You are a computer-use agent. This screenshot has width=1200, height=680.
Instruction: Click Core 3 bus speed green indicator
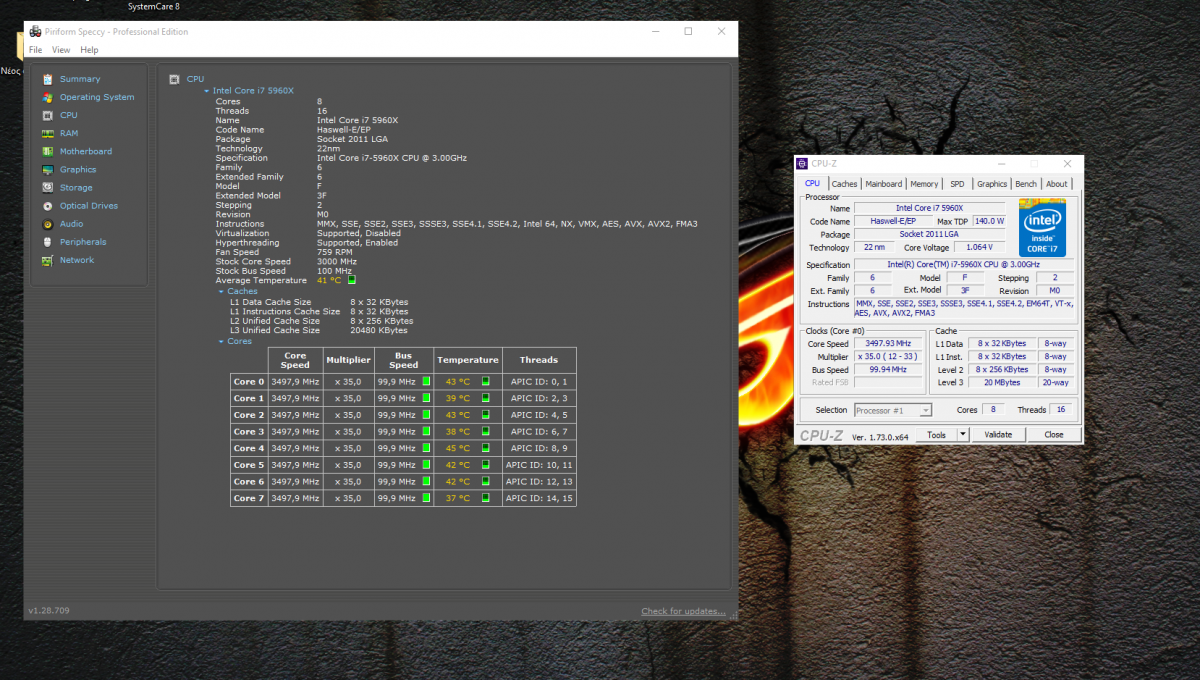tap(425, 431)
